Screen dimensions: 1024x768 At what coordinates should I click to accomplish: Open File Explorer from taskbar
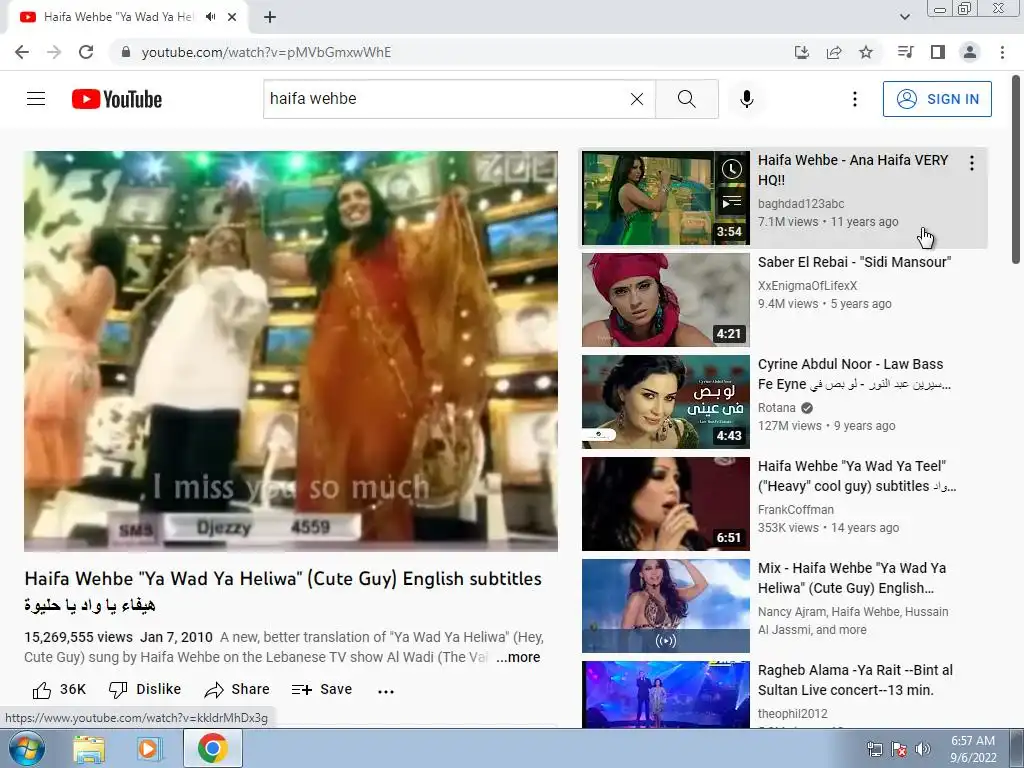tap(89, 748)
